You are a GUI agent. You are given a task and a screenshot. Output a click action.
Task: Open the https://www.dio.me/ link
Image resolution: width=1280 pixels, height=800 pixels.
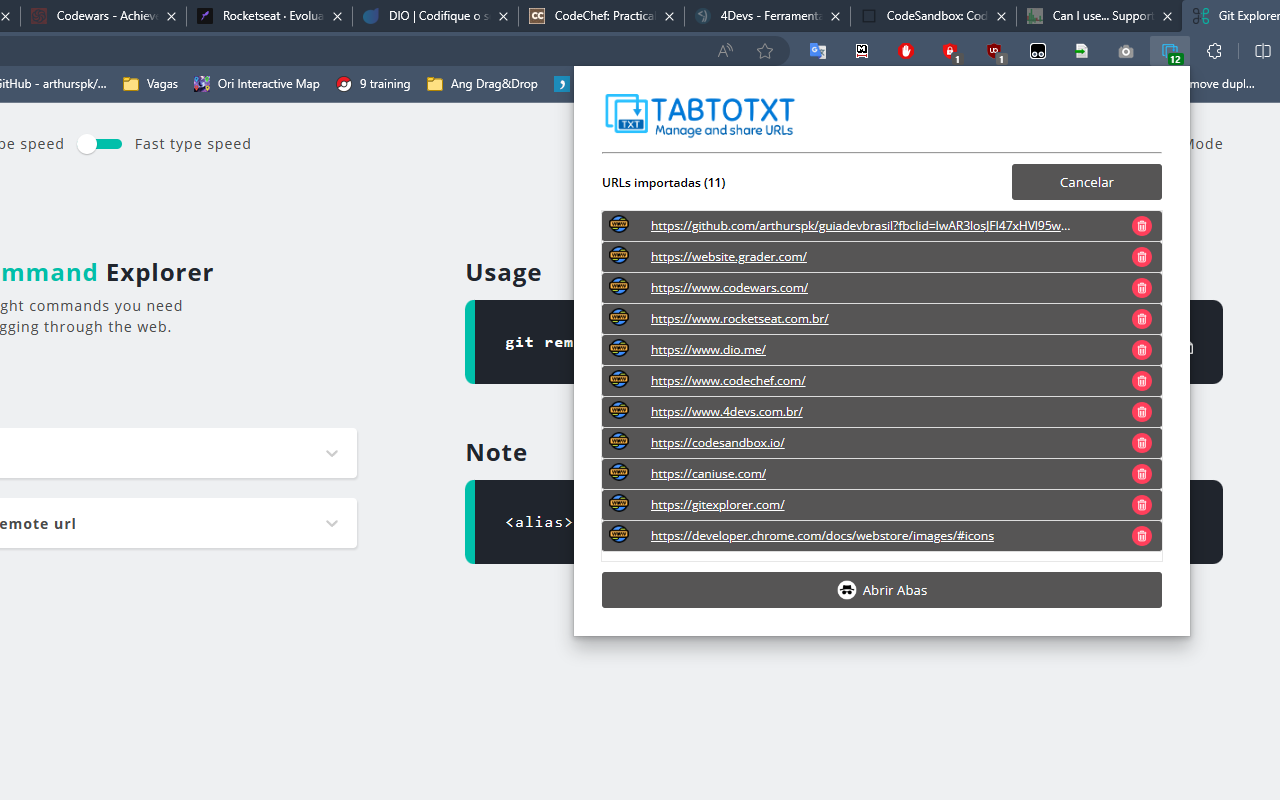[708, 349]
